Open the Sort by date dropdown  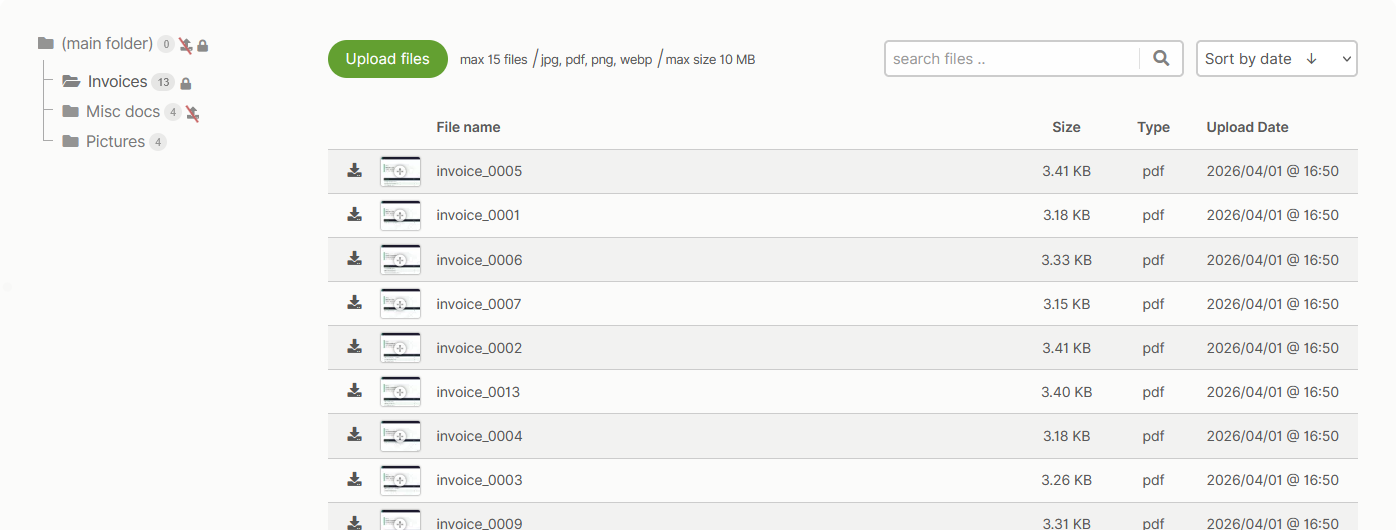pos(1276,59)
